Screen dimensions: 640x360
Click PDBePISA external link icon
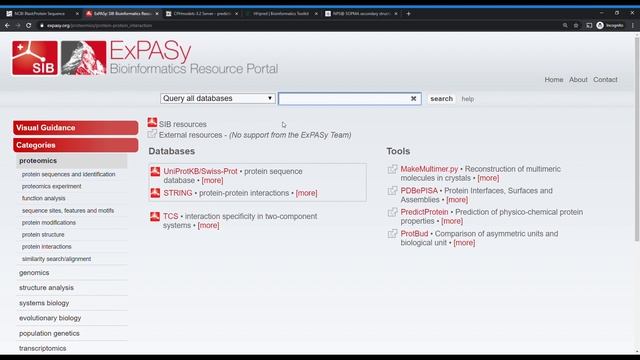click(x=392, y=191)
